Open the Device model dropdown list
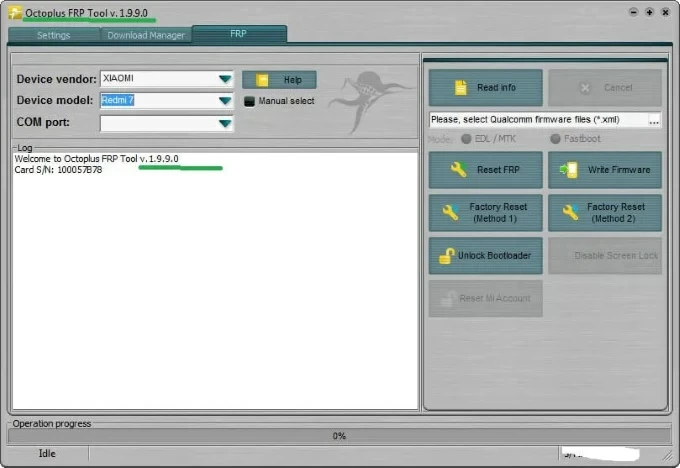This screenshot has width=680, height=468. coord(225,101)
